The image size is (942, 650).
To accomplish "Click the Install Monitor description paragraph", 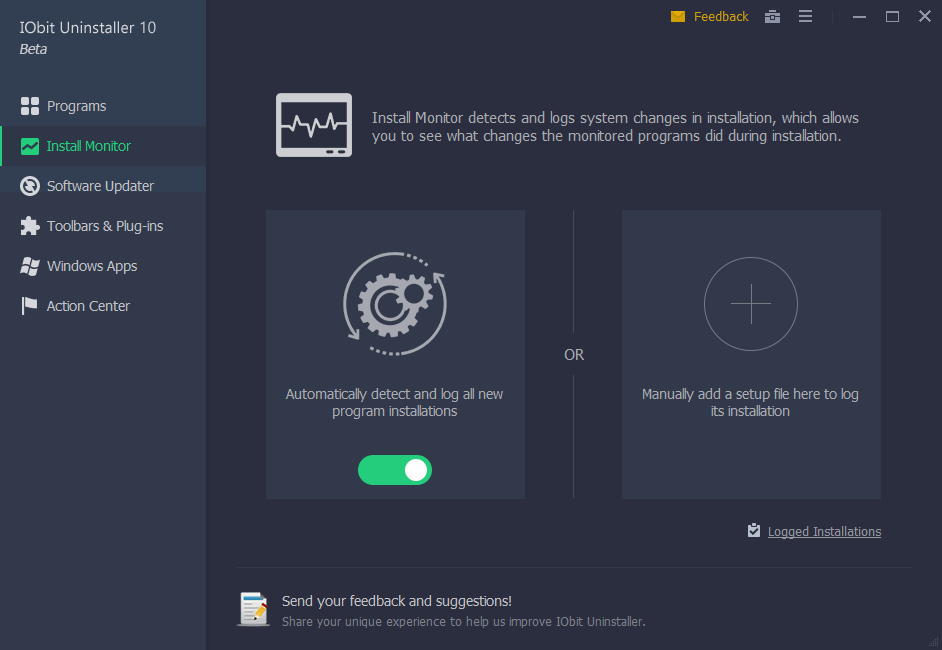I will coord(615,127).
